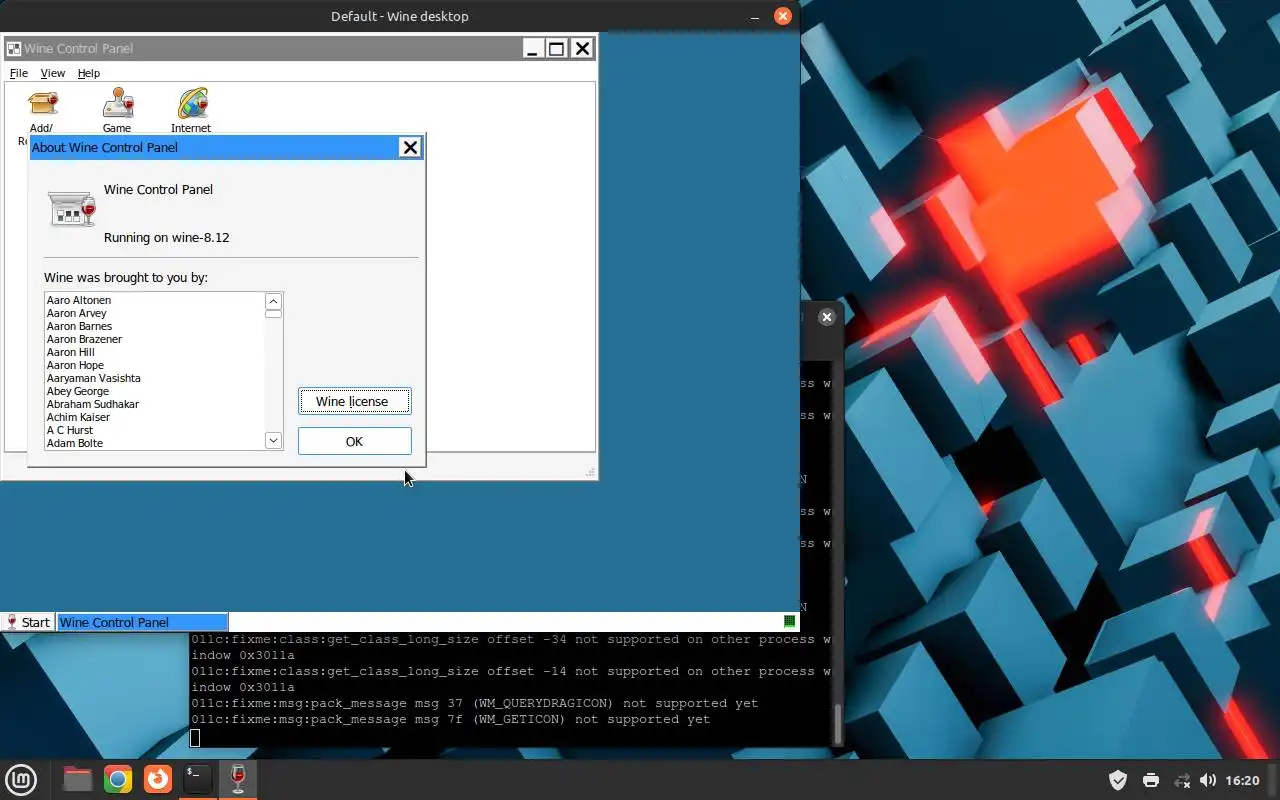Click the Wine license button
Screen dimensions: 1280x800
pyautogui.click(x=355, y=401)
